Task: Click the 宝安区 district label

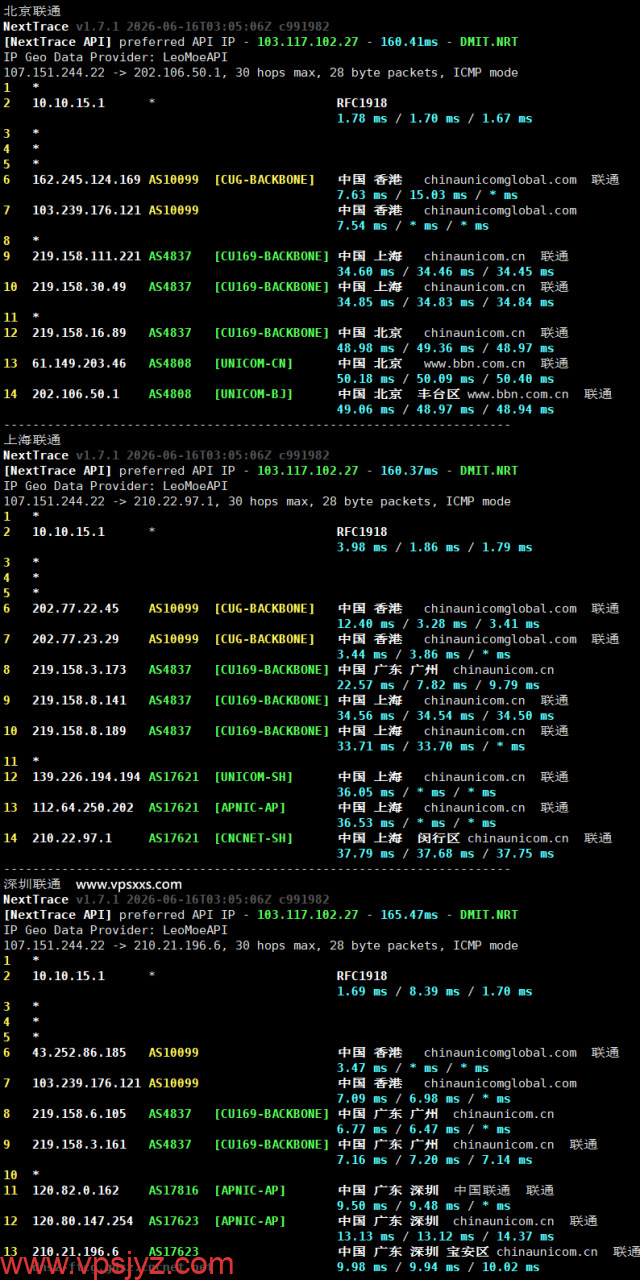Action: [468, 1251]
